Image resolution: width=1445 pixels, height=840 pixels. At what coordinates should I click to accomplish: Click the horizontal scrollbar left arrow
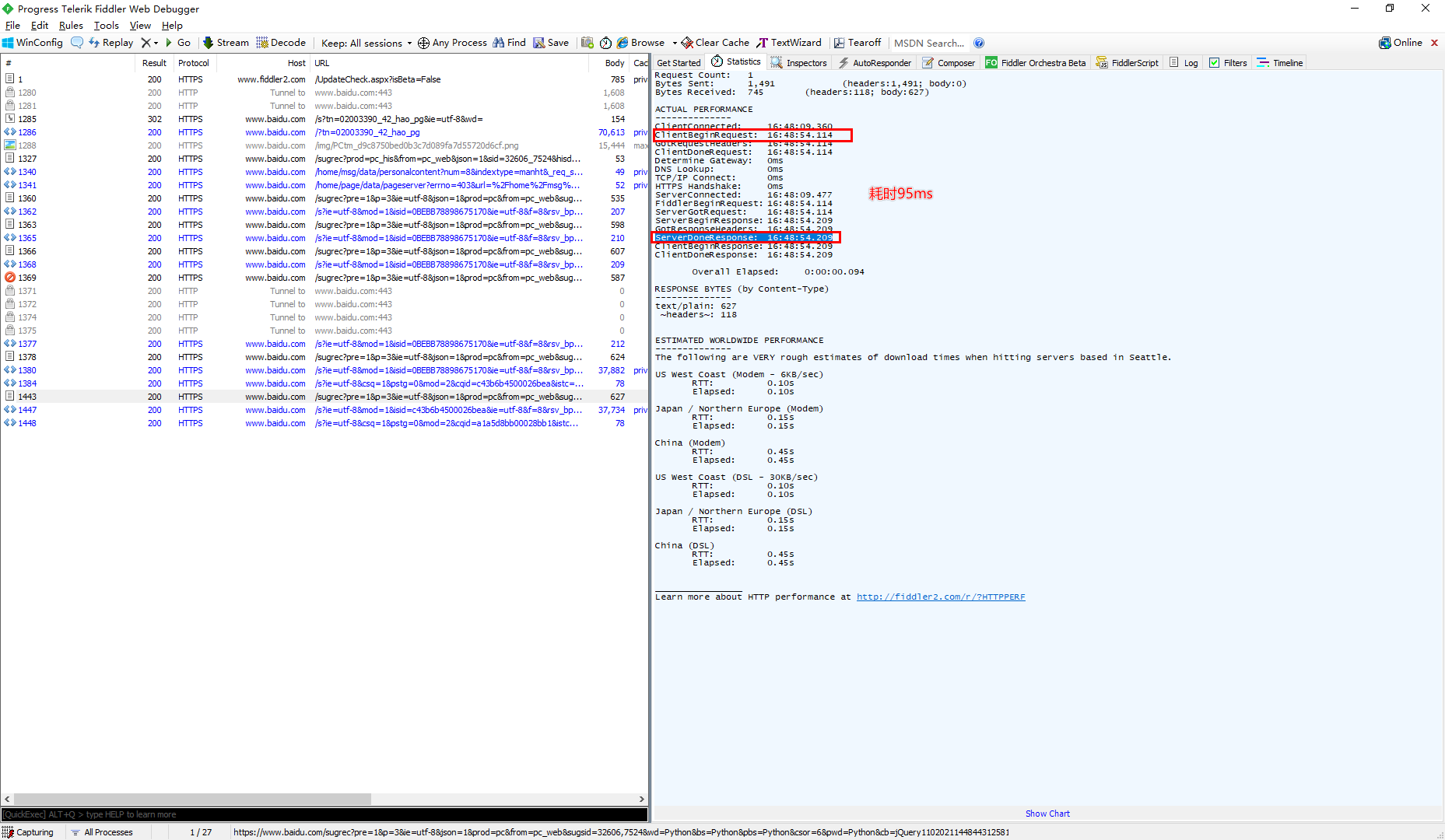(7, 799)
